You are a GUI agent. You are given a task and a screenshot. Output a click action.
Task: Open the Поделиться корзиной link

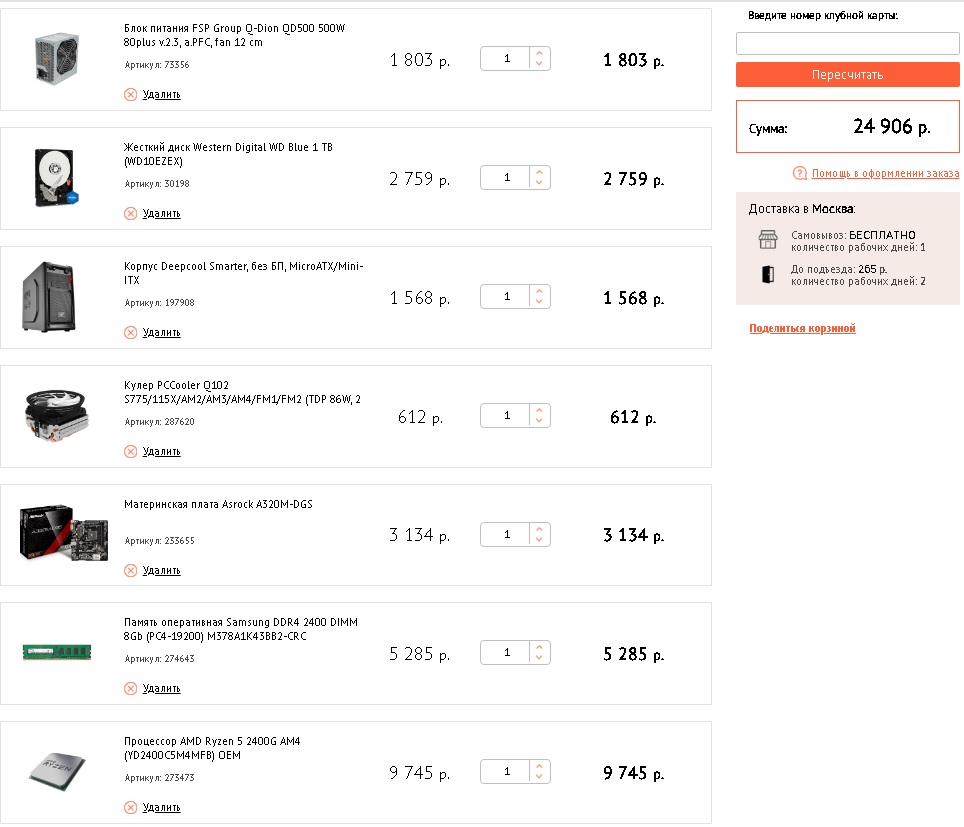click(x=802, y=328)
